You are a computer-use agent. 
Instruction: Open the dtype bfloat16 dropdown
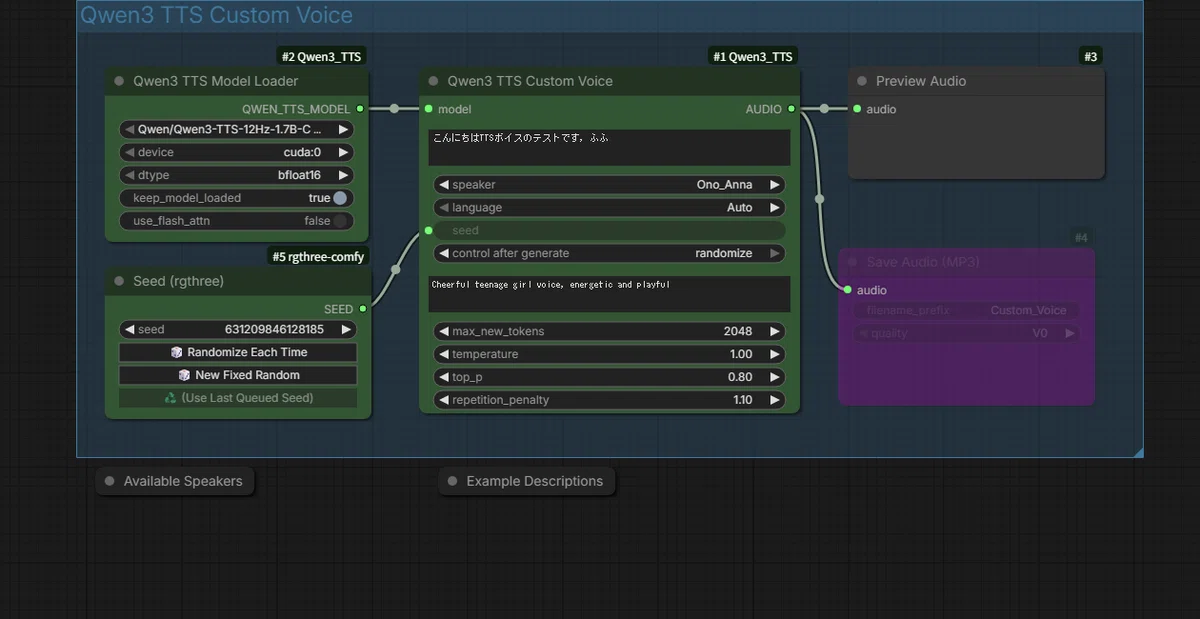point(237,175)
